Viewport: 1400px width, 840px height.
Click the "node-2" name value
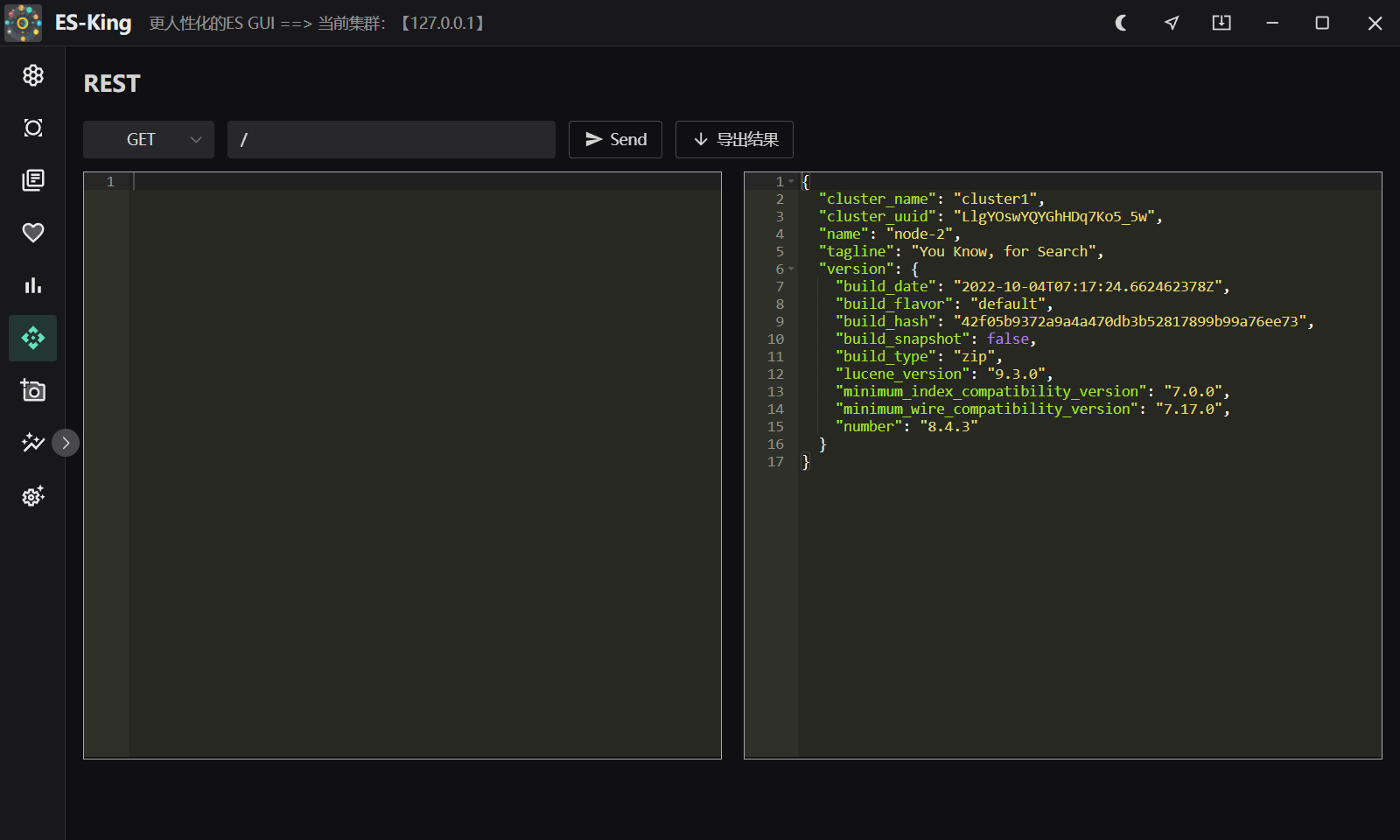[920, 234]
